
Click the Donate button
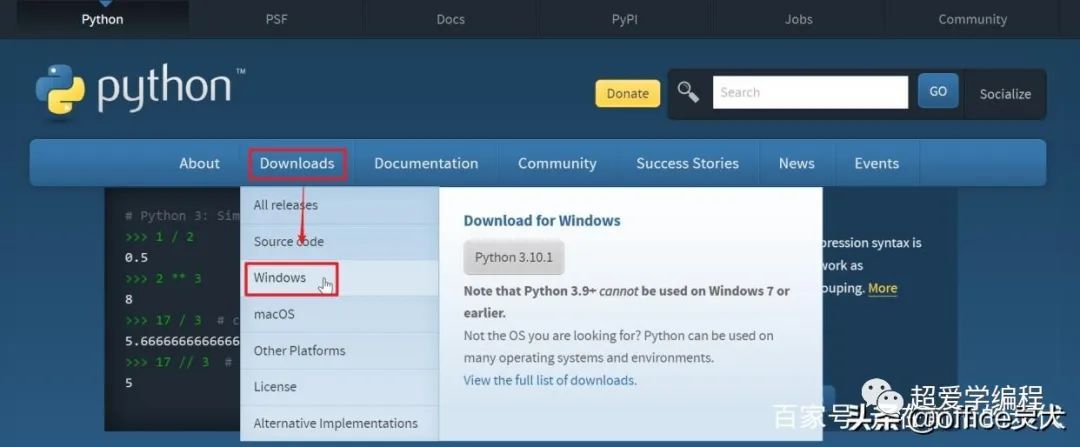coord(627,94)
